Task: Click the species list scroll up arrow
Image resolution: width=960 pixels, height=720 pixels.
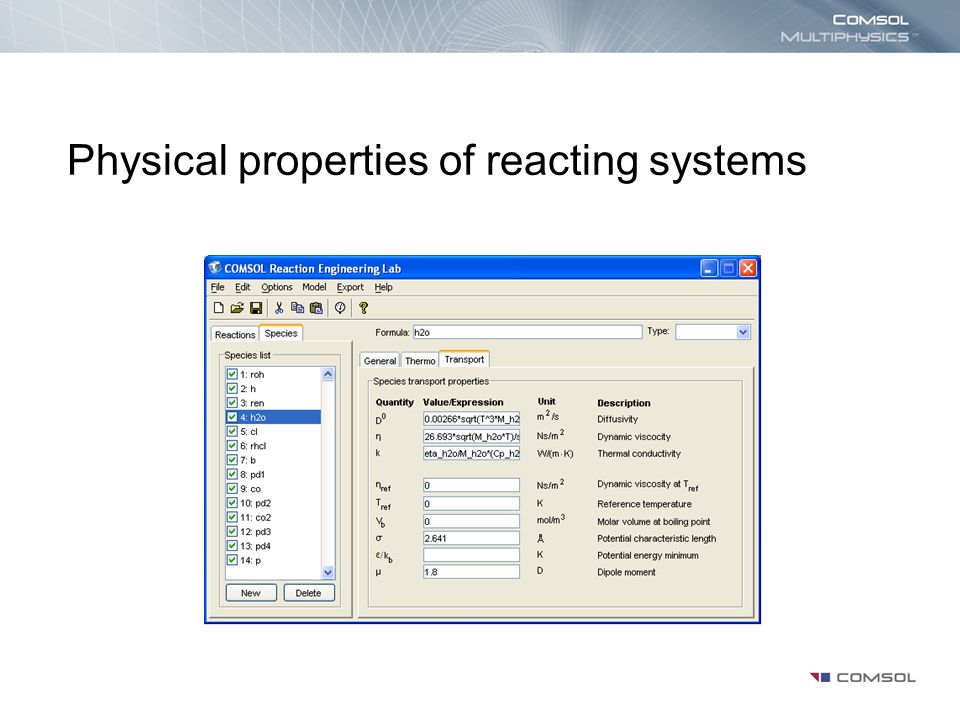Action: tap(328, 374)
